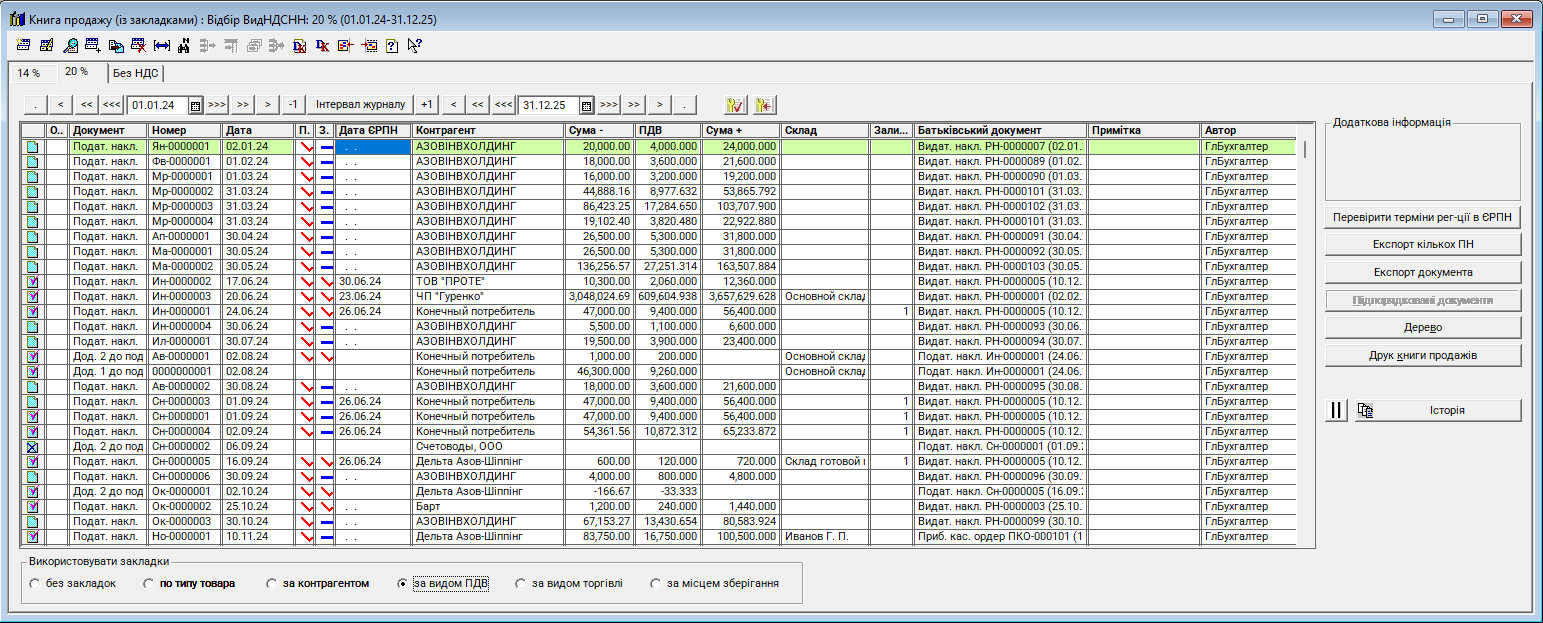Click the wrench with red checkmark icon
The width and height of the screenshot is (1543, 623).
(736, 105)
